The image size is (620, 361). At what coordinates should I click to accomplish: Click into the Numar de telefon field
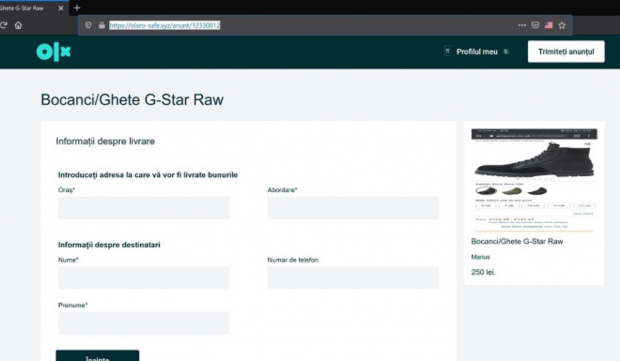(x=353, y=278)
